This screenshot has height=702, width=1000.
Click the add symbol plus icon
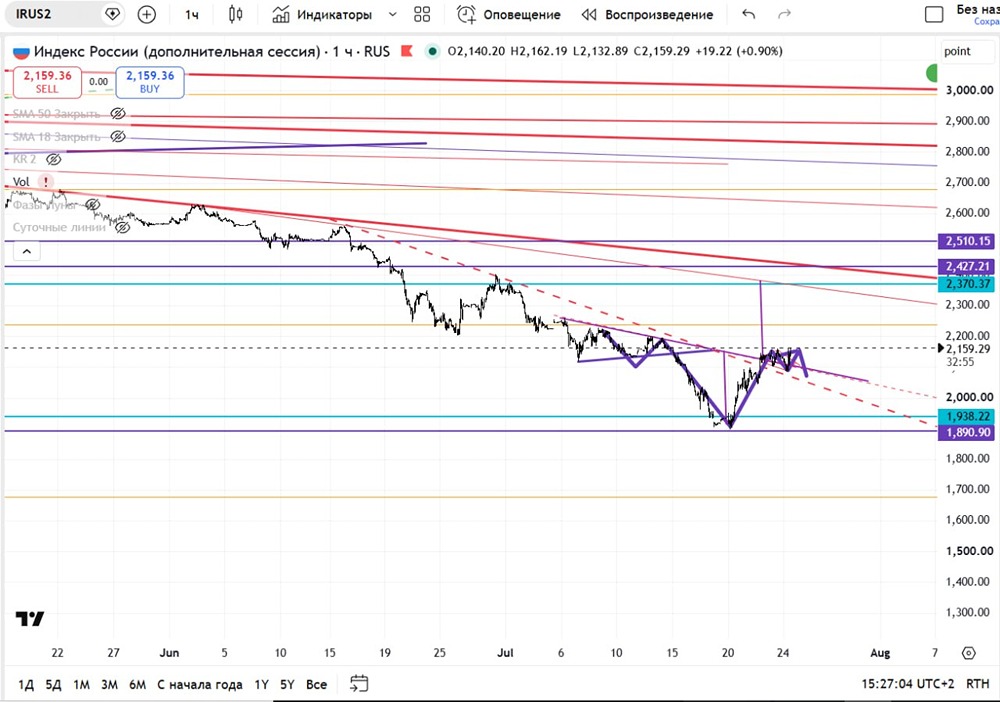[147, 14]
